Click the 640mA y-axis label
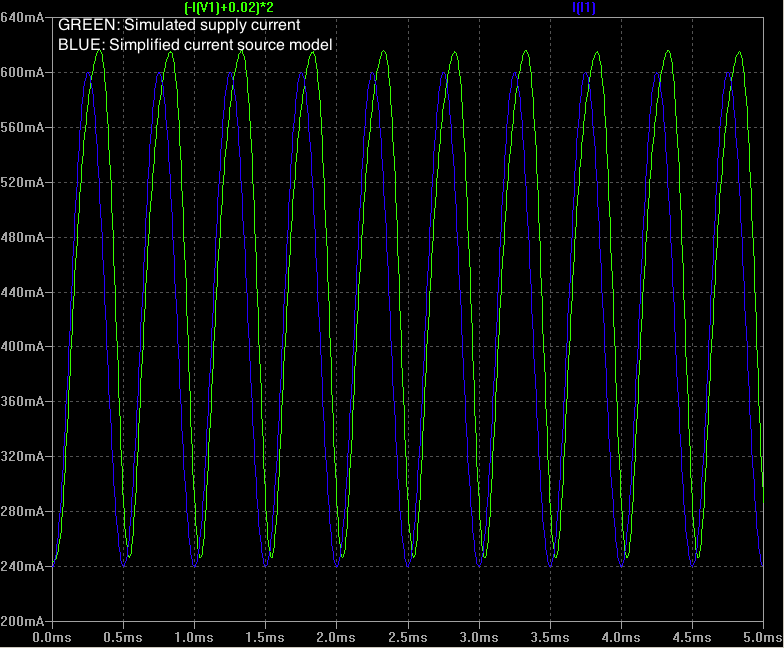 click(22, 18)
